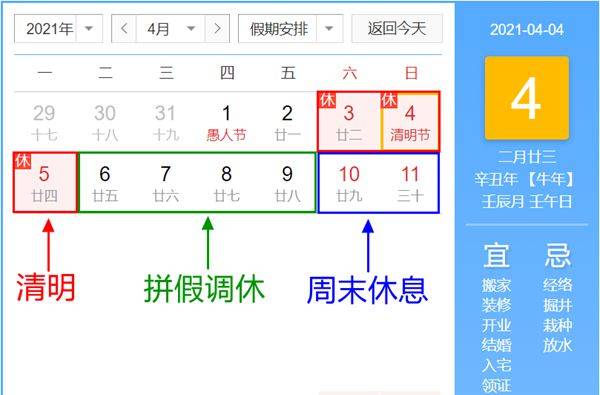The width and height of the screenshot is (600, 395).
Task: Select March 30 in the calendar
Action: (x=105, y=122)
